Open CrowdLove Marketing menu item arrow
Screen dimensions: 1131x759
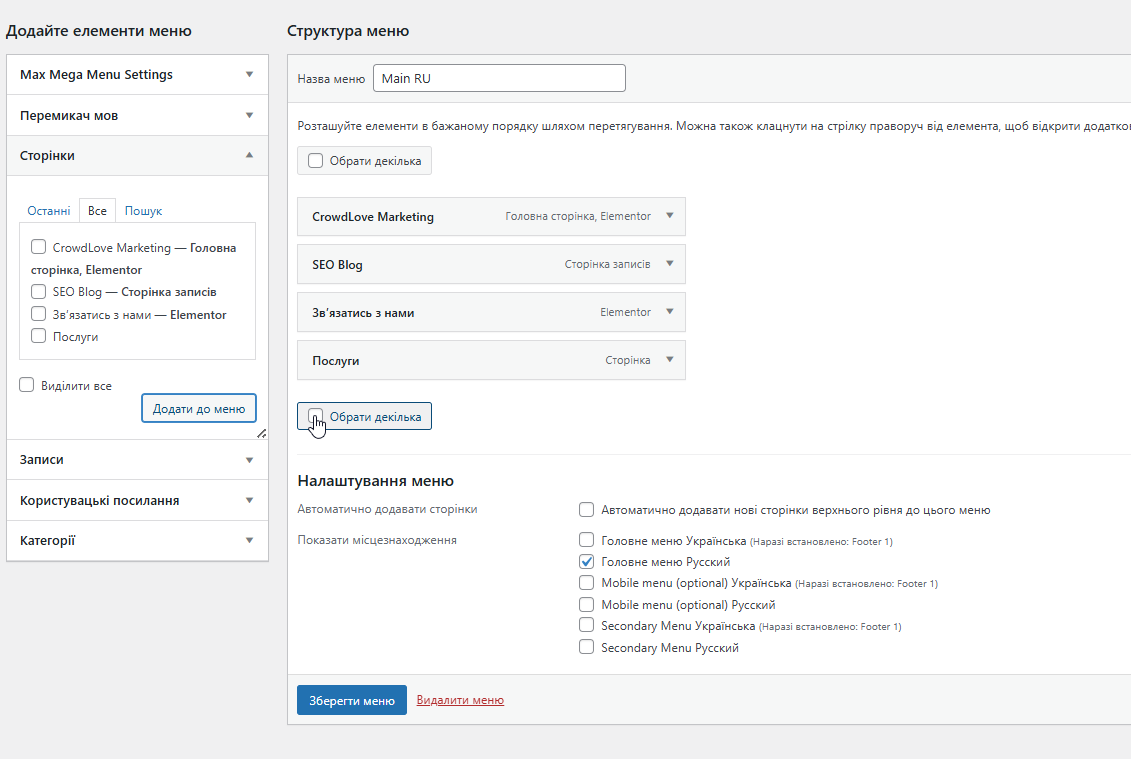coord(670,216)
